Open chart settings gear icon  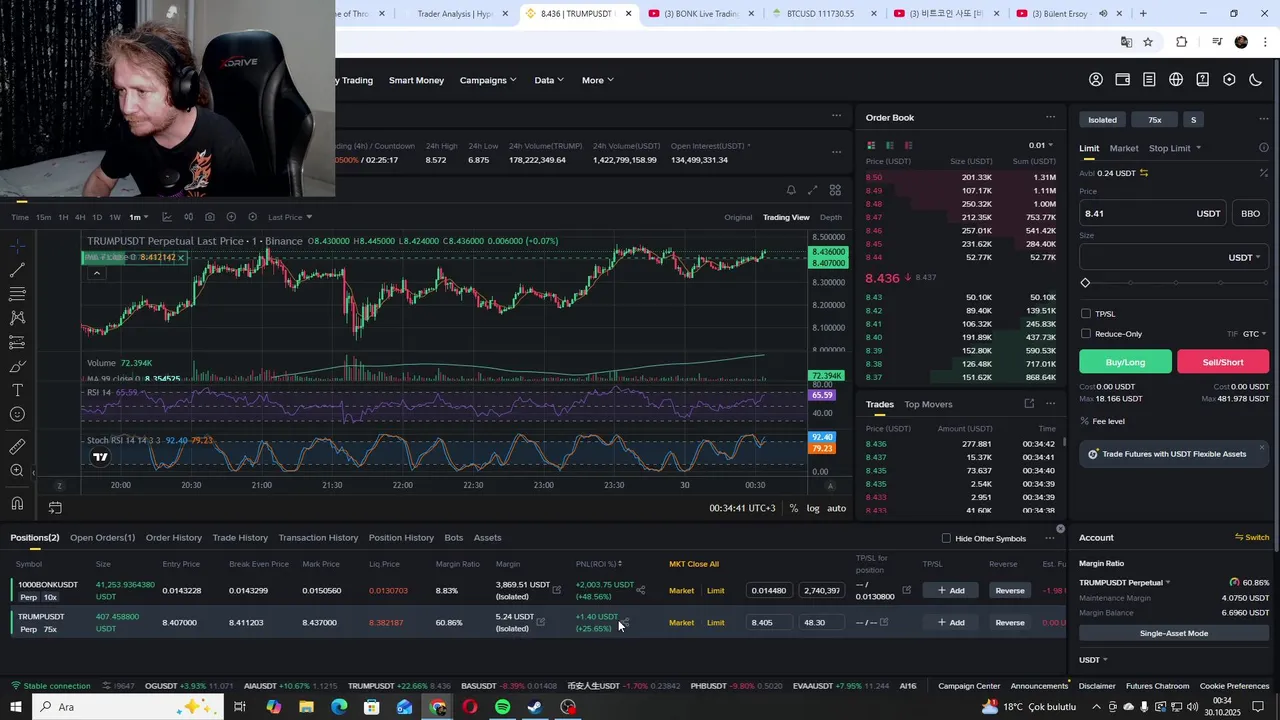(252, 217)
